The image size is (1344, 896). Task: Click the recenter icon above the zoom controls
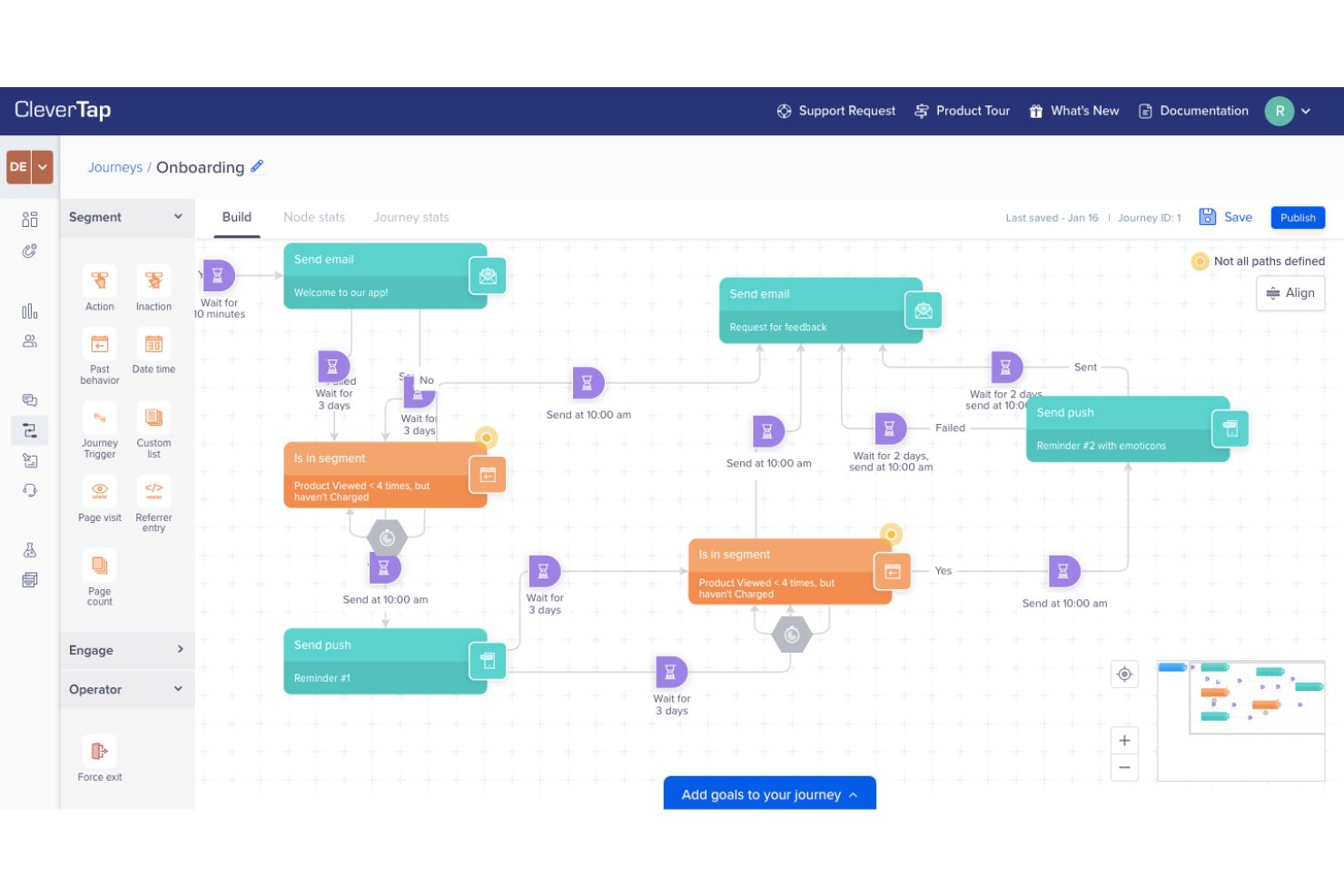1124,674
